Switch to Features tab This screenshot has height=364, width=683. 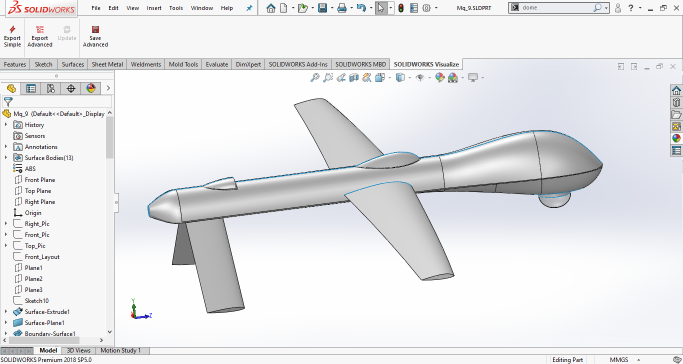[x=15, y=64]
